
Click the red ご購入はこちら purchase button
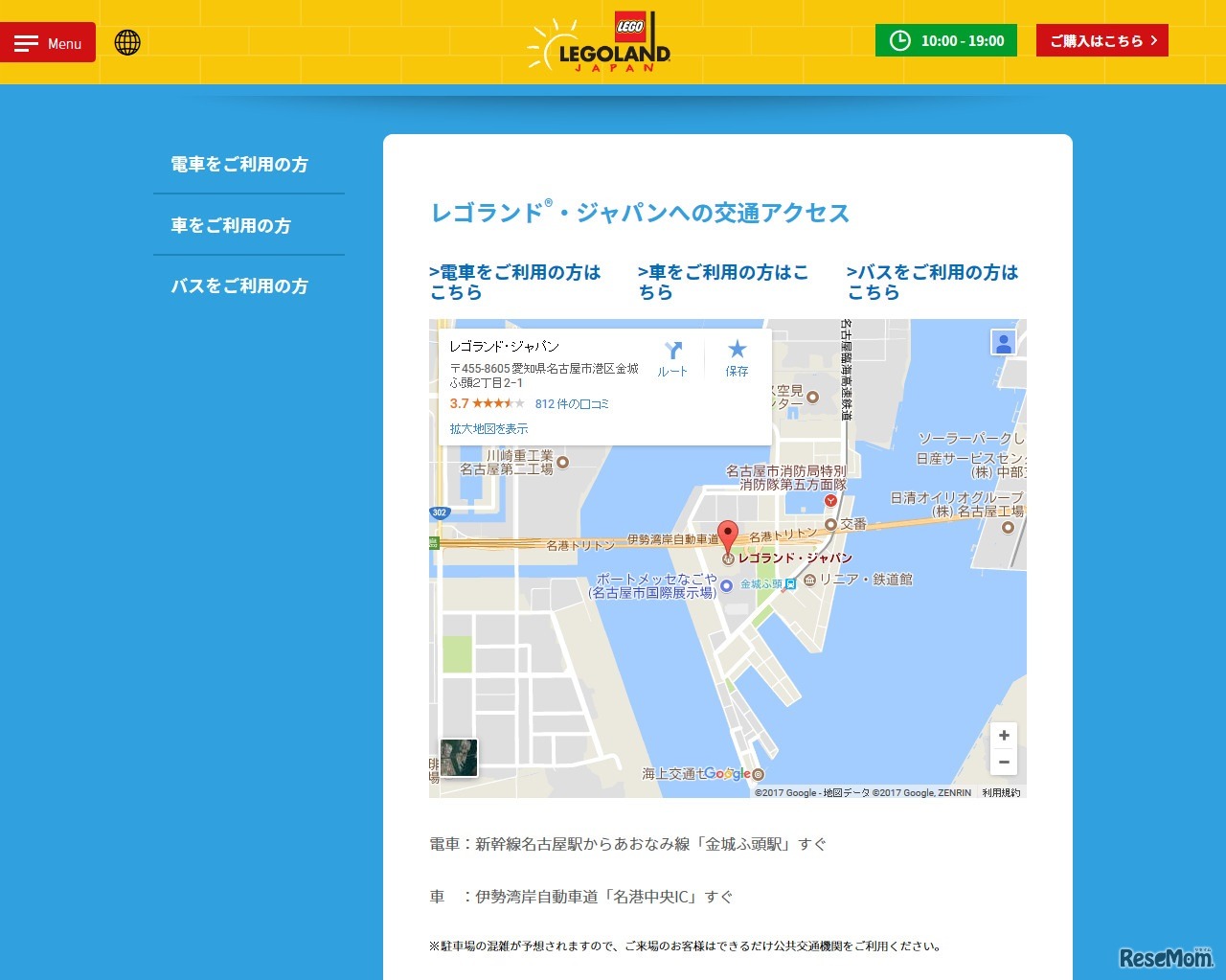[x=1102, y=40]
